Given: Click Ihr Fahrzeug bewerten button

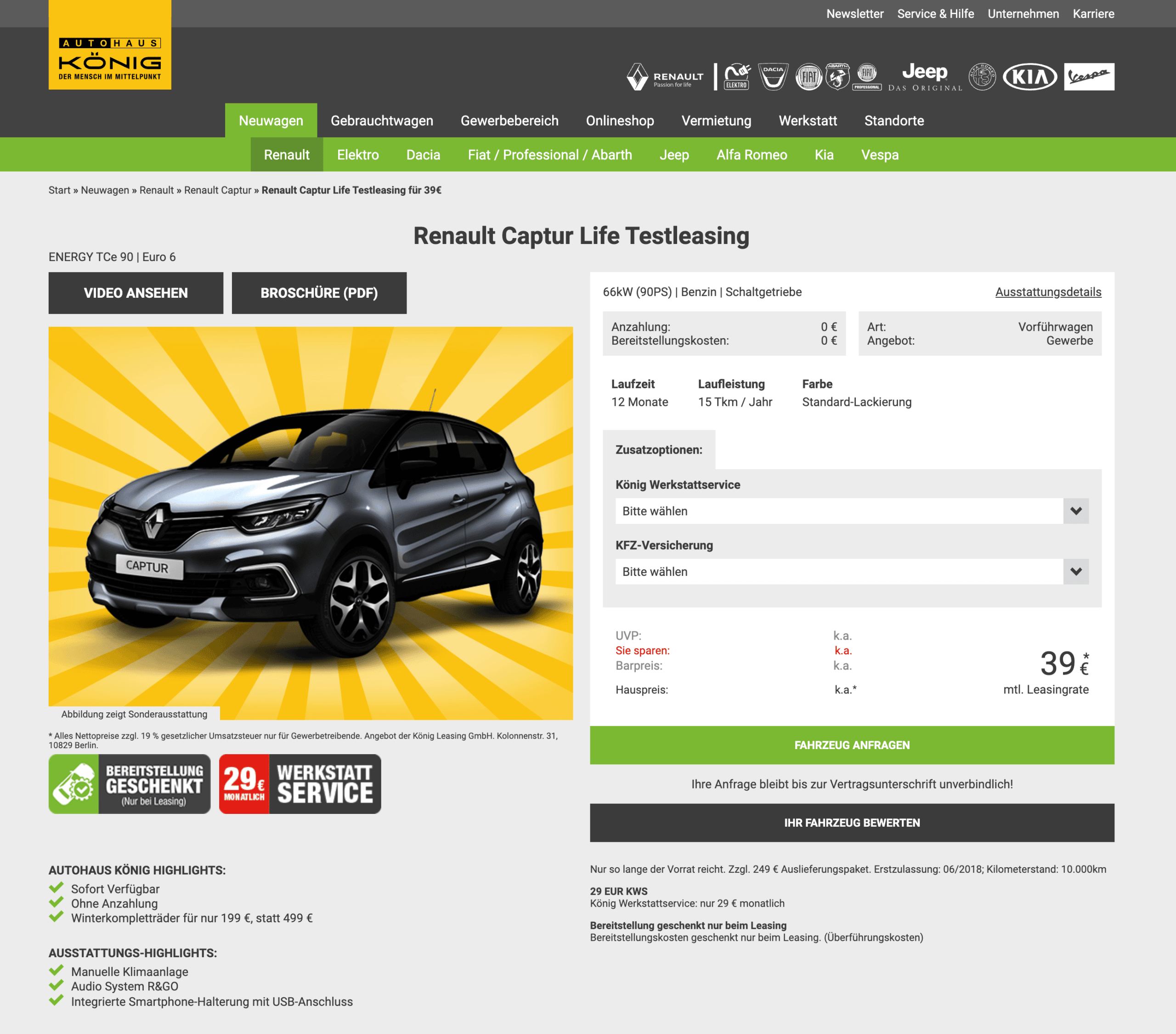Looking at the screenshot, I should click(x=852, y=822).
